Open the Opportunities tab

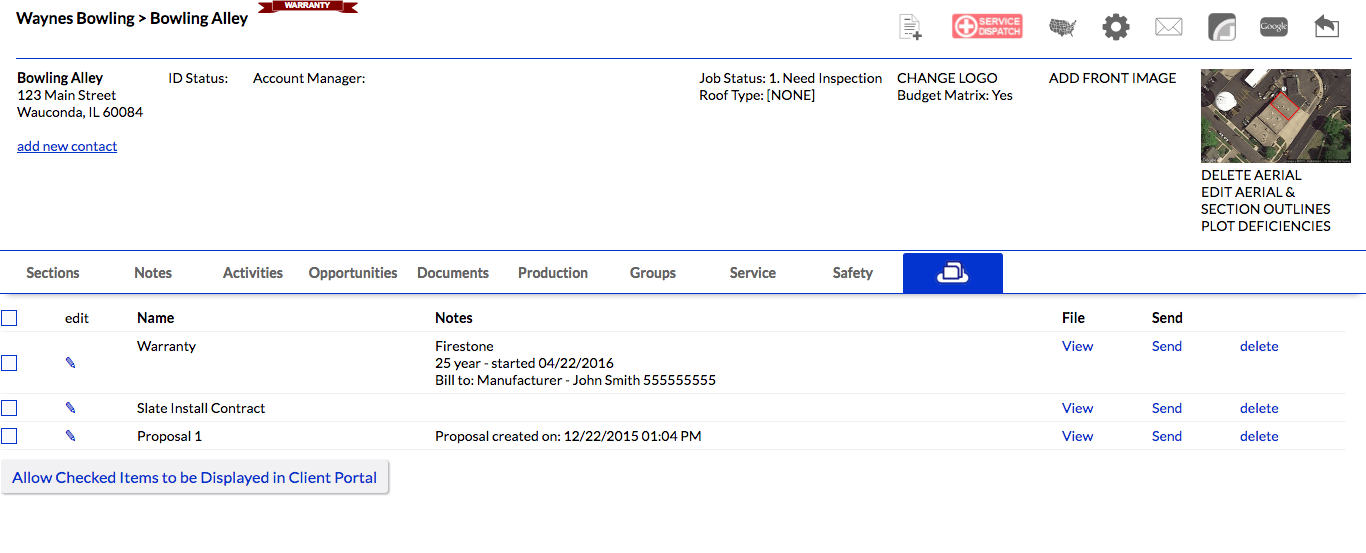pos(353,273)
